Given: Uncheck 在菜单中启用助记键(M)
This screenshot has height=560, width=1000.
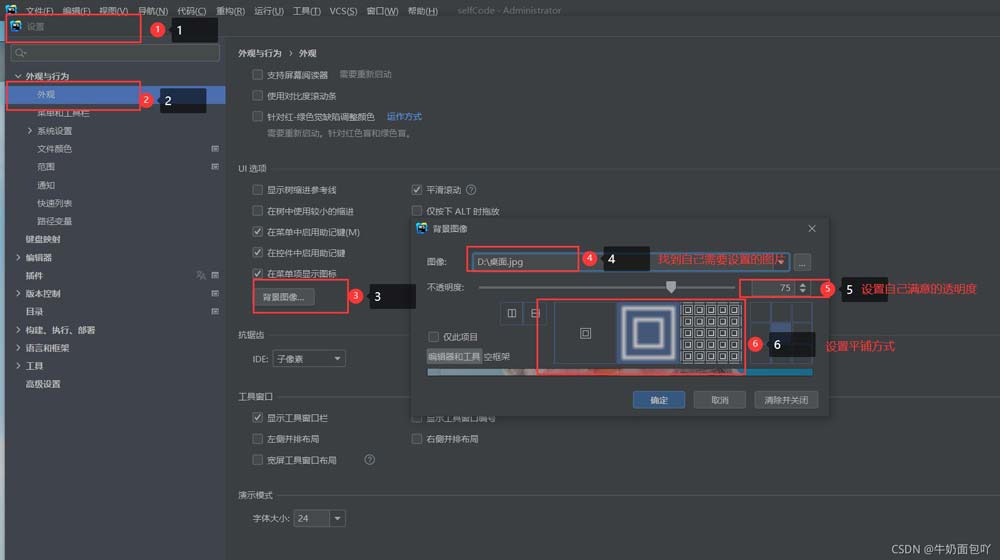Looking at the screenshot, I should [258, 232].
